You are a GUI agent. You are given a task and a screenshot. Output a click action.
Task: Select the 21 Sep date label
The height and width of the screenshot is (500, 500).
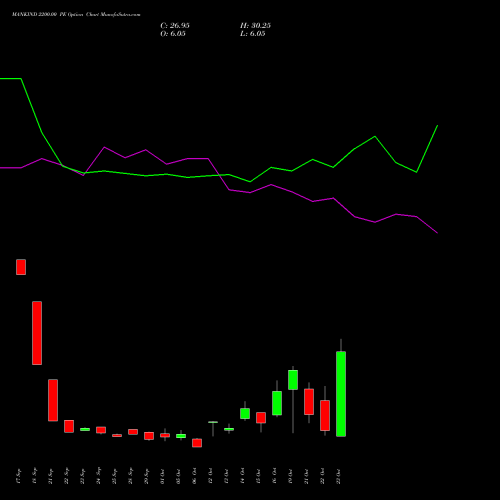pos(50,476)
